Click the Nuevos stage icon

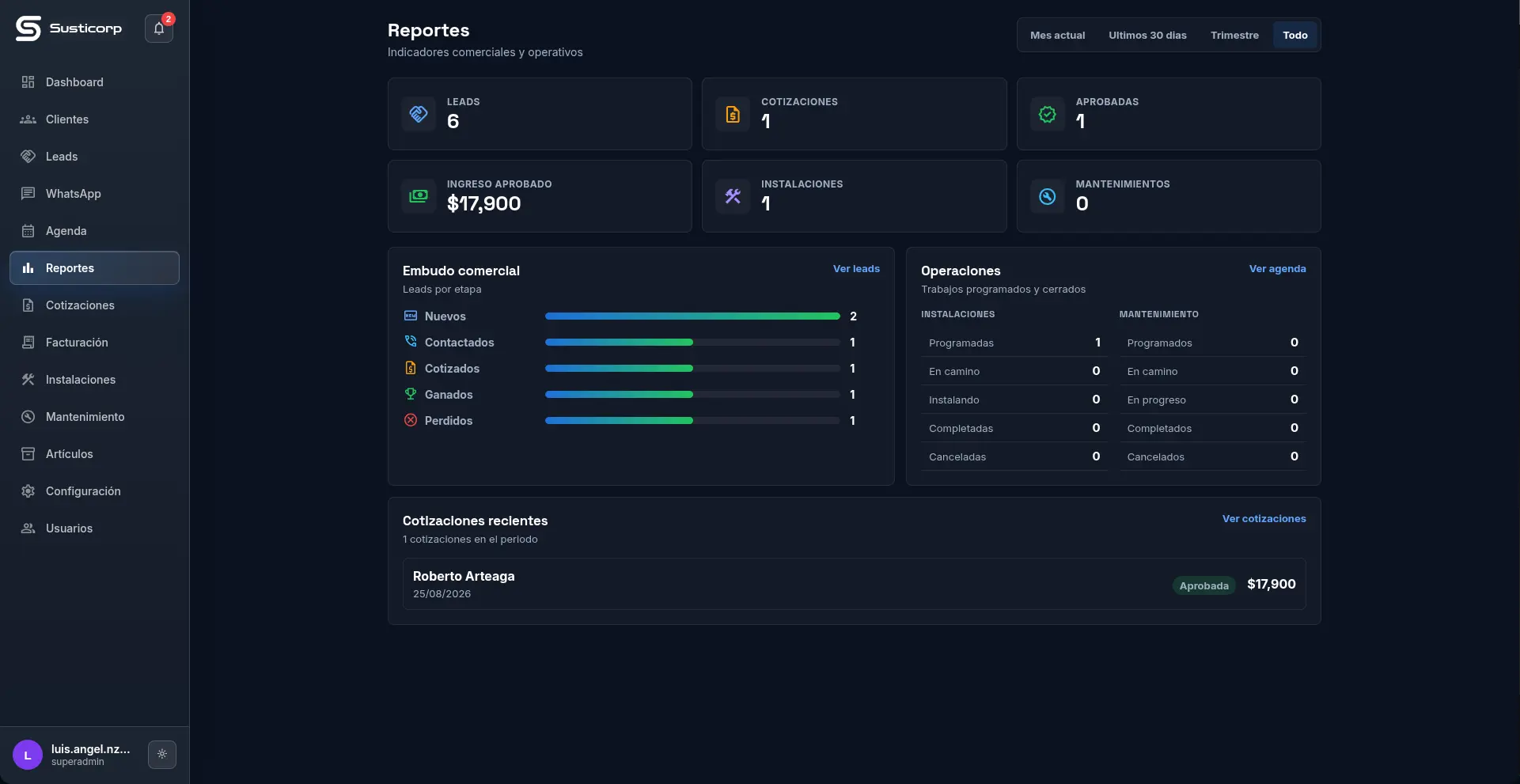pos(411,316)
